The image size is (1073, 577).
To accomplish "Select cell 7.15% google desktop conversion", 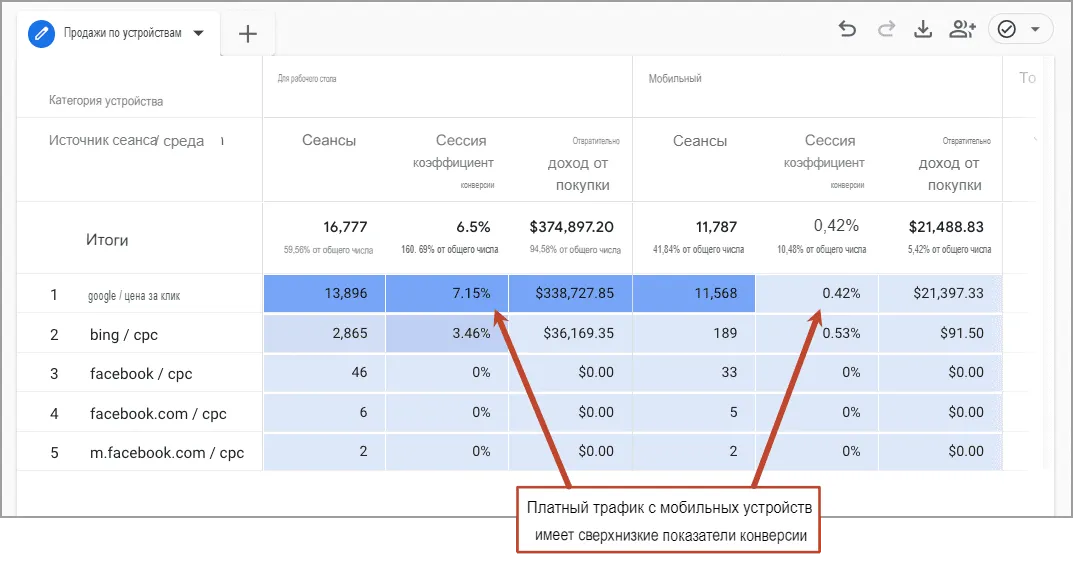I will [x=447, y=294].
